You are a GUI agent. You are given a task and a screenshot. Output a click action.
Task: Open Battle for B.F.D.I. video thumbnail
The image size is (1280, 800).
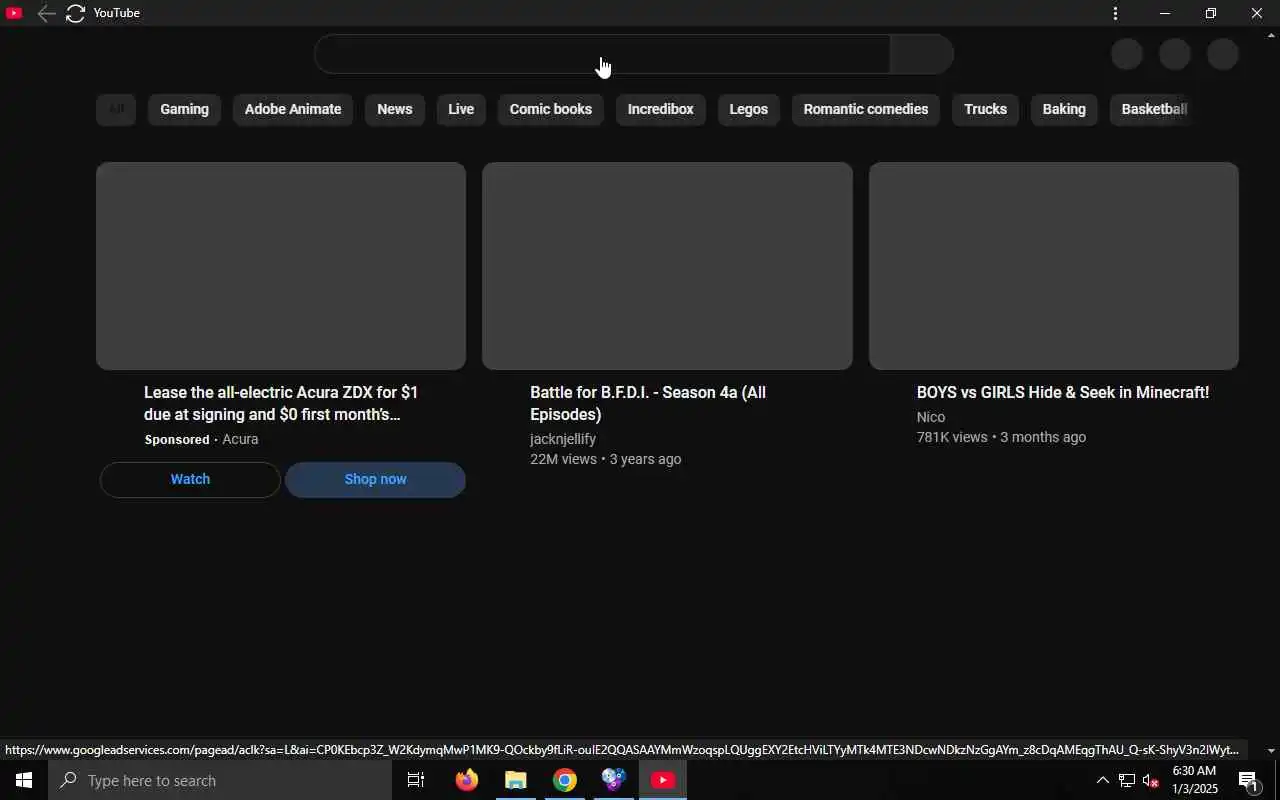(x=667, y=266)
